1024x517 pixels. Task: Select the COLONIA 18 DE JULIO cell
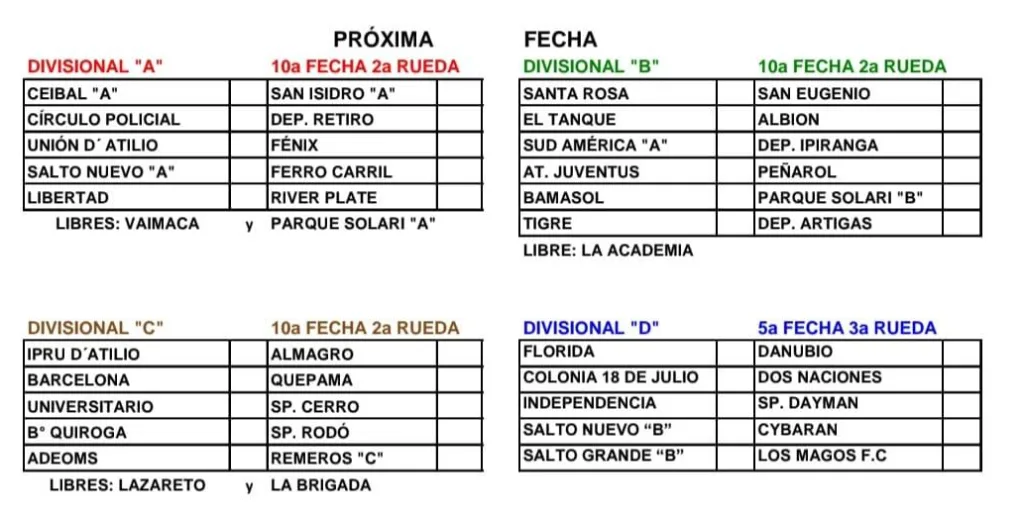618,378
